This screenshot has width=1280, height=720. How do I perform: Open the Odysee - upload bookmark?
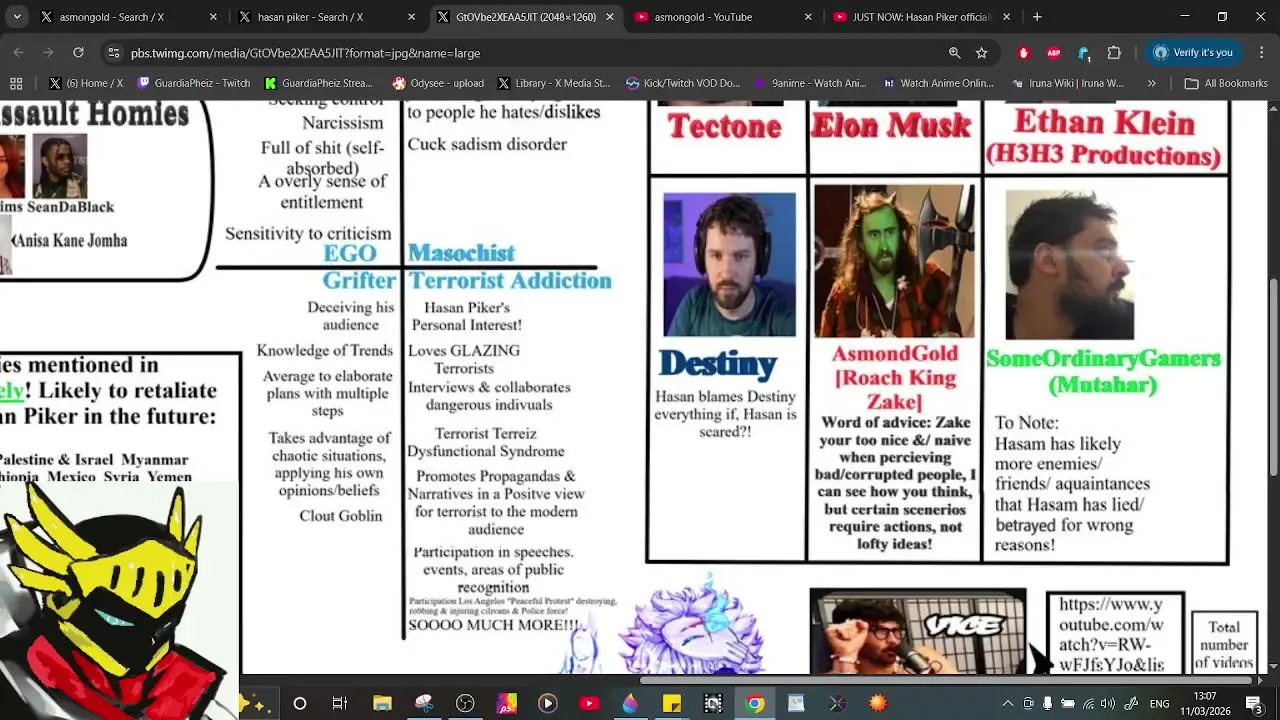click(438, 83)
